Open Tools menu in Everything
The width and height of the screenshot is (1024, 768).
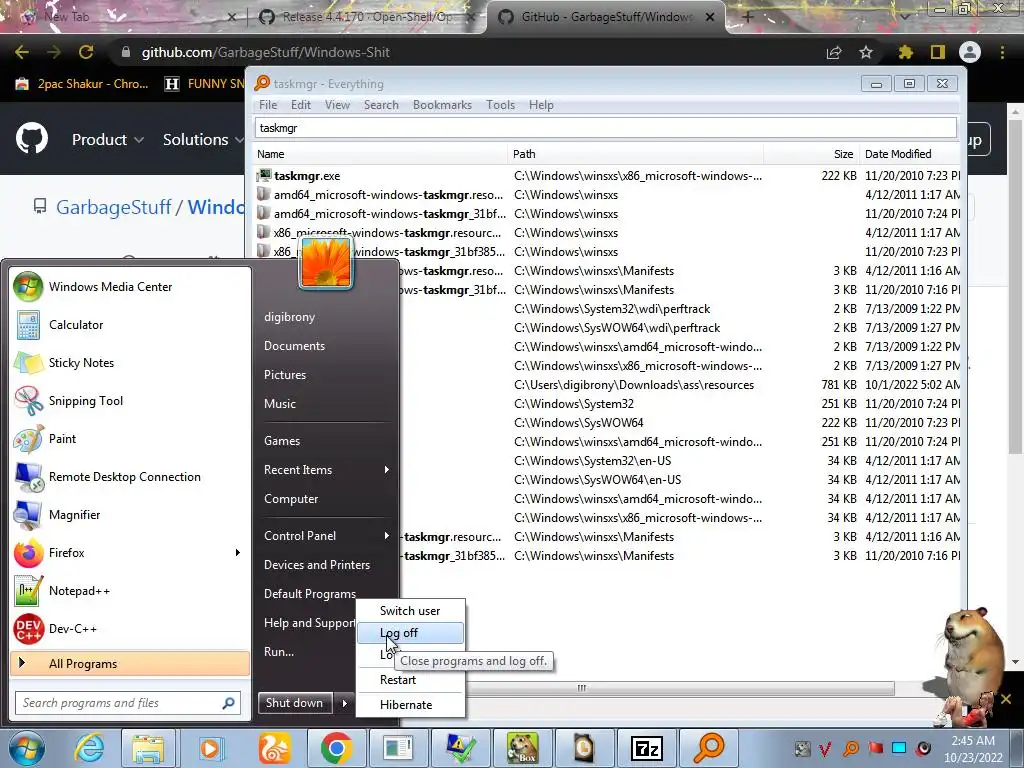[x=500, y=105]
